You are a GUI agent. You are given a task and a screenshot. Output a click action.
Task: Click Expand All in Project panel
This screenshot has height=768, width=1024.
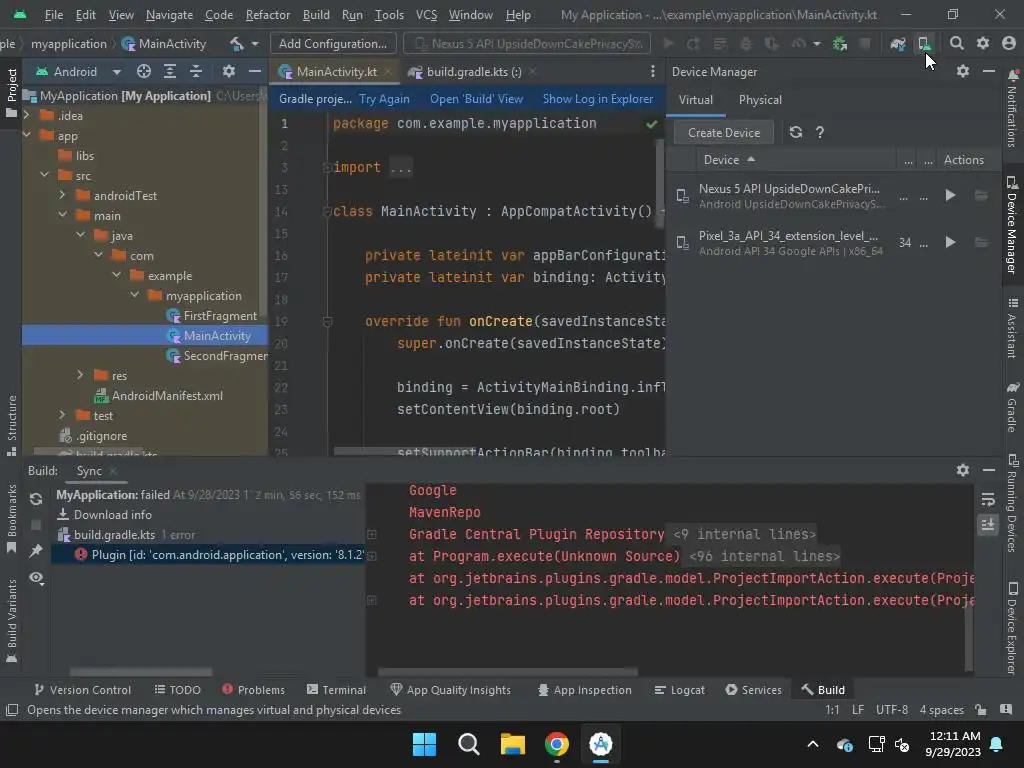170,71
